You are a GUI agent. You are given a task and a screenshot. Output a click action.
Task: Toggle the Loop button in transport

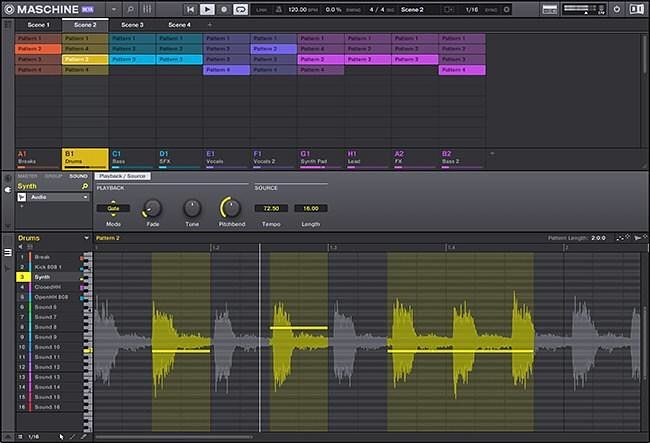[241, 9]
